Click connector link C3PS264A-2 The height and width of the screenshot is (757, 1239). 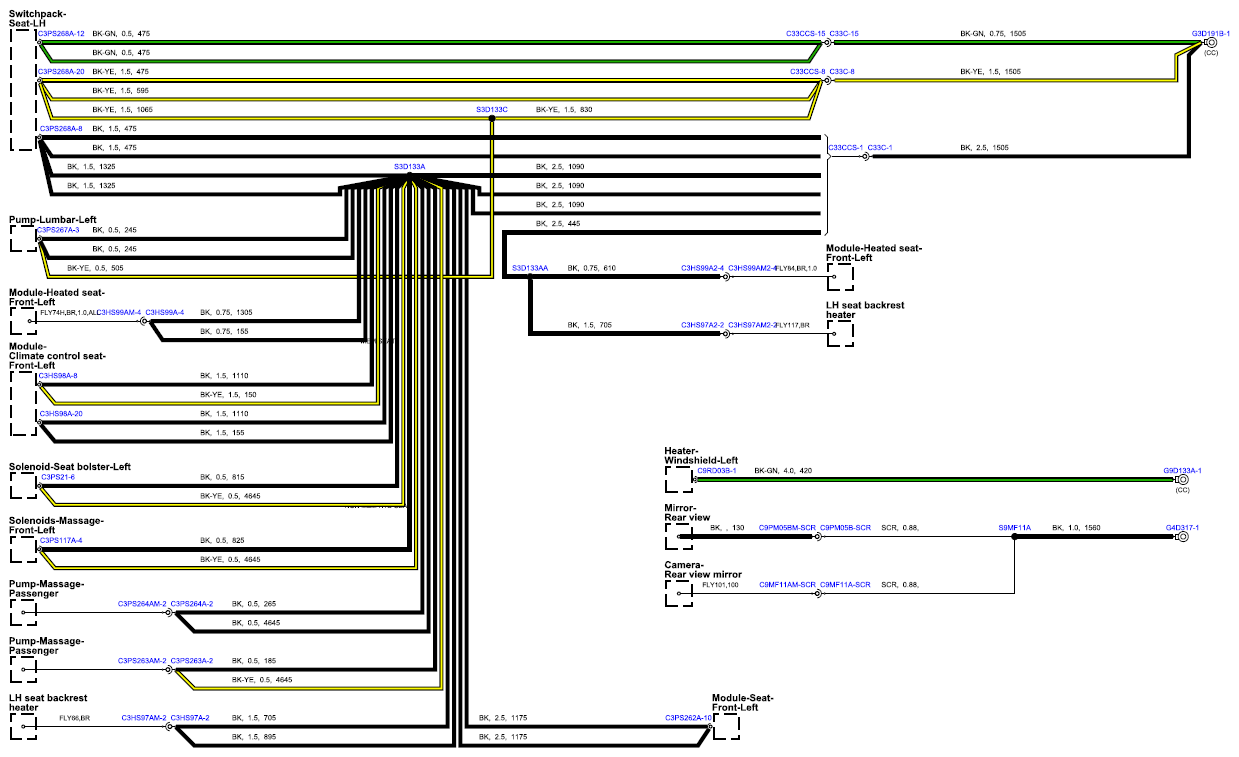coord(192,604)
